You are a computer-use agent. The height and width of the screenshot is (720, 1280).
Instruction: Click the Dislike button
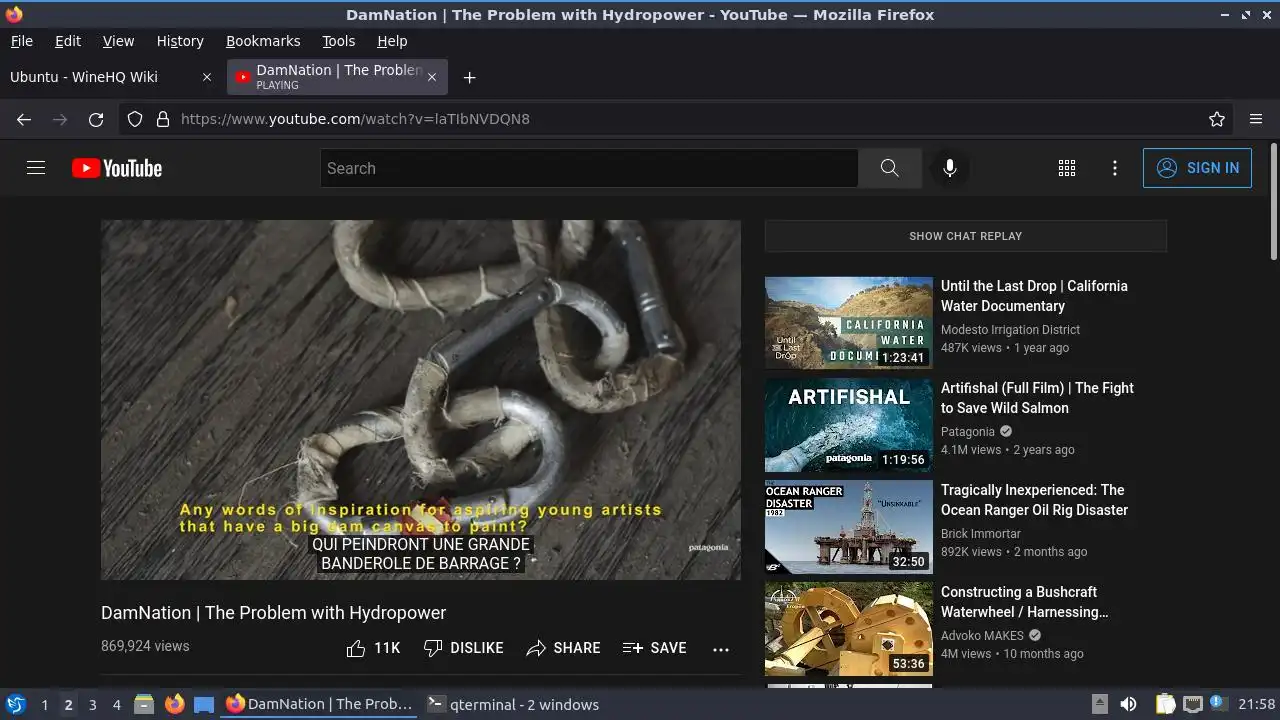[x=463, y=648]
